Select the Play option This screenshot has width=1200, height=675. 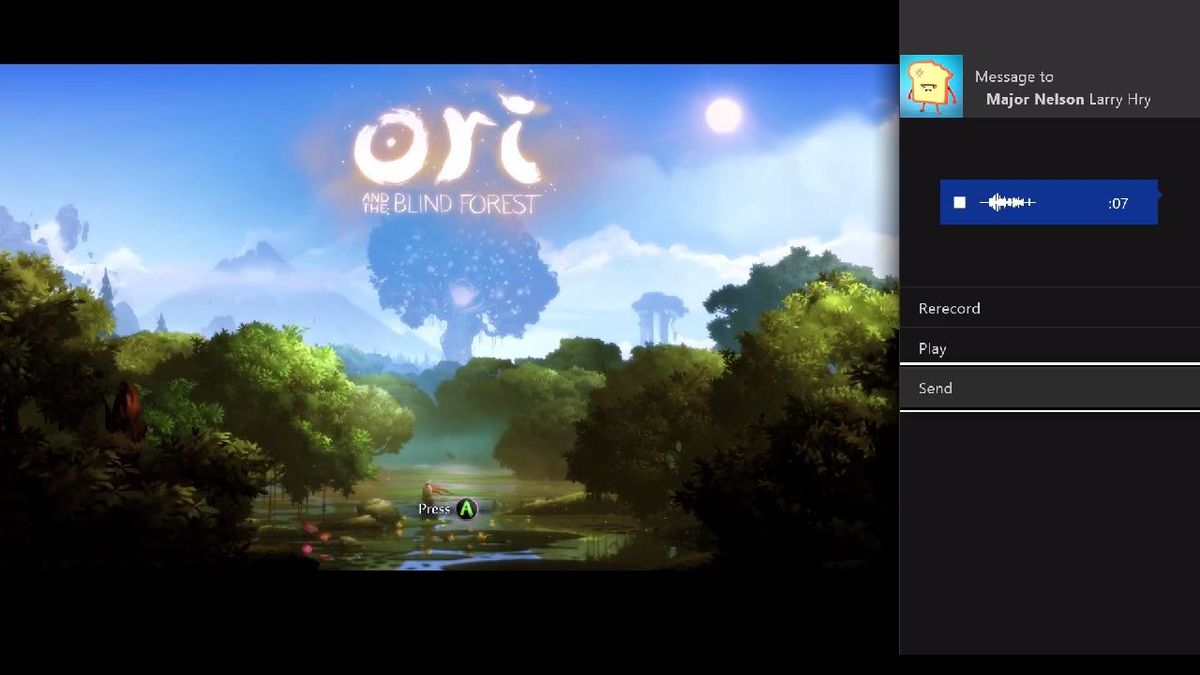pos(1050,348)
